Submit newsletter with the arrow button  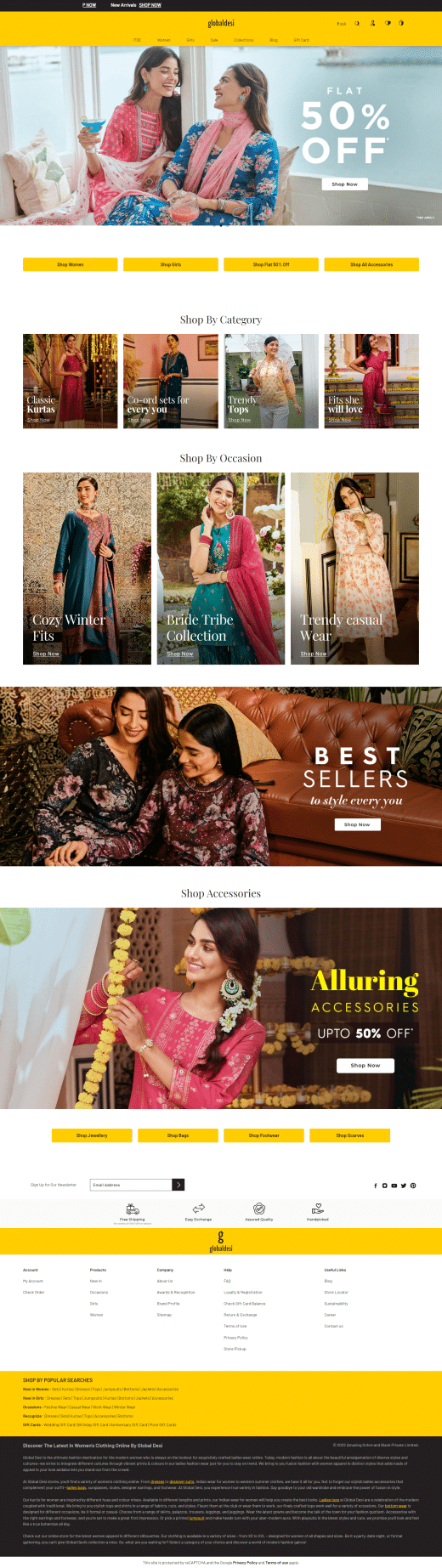(x=178, y=1185)
